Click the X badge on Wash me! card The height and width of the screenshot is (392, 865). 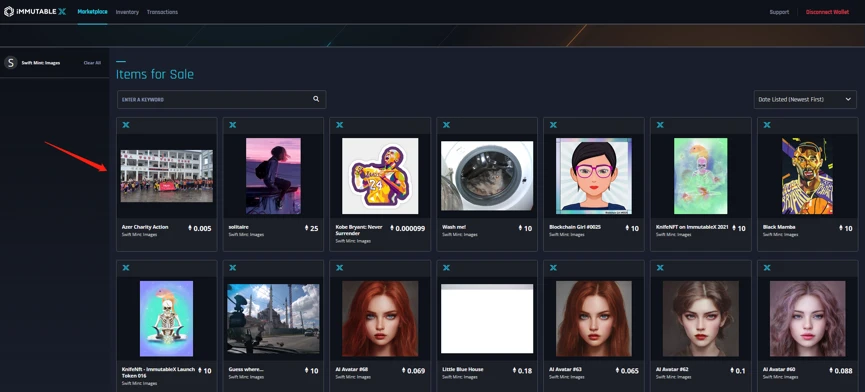pos(446,125)
